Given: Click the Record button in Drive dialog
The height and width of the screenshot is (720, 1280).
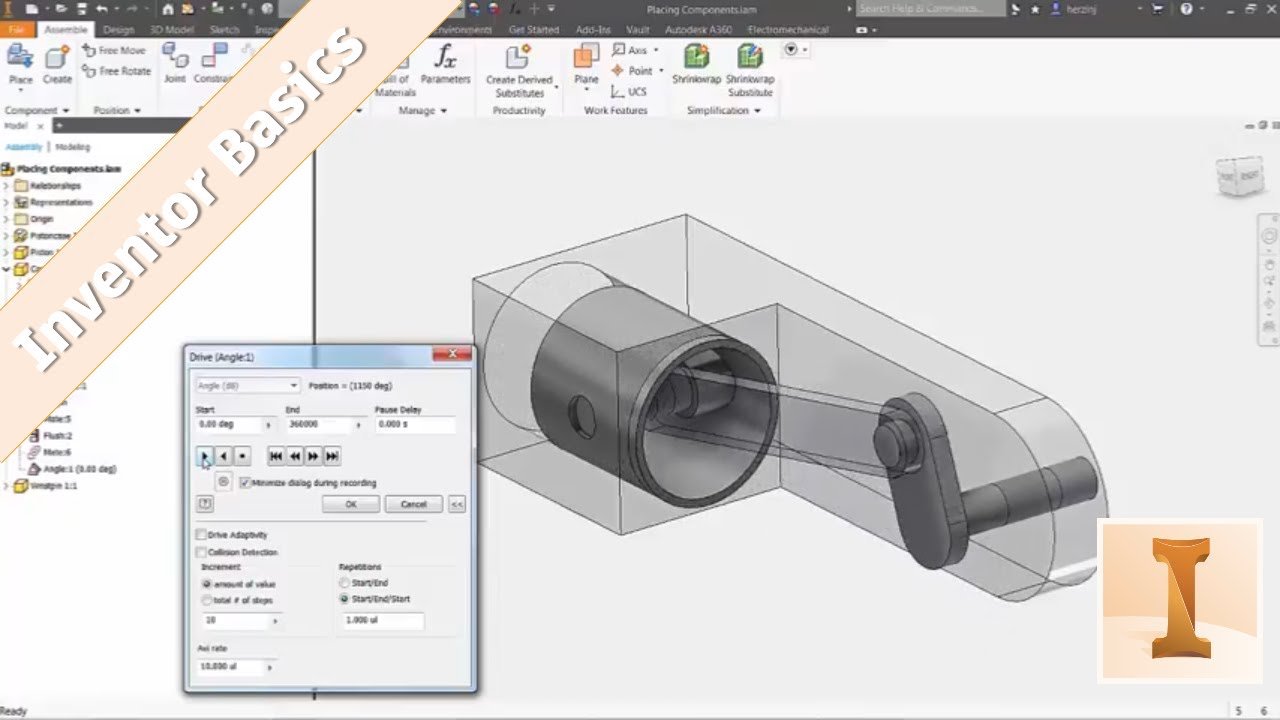Looking at the screenshot, I should [223, 482].
